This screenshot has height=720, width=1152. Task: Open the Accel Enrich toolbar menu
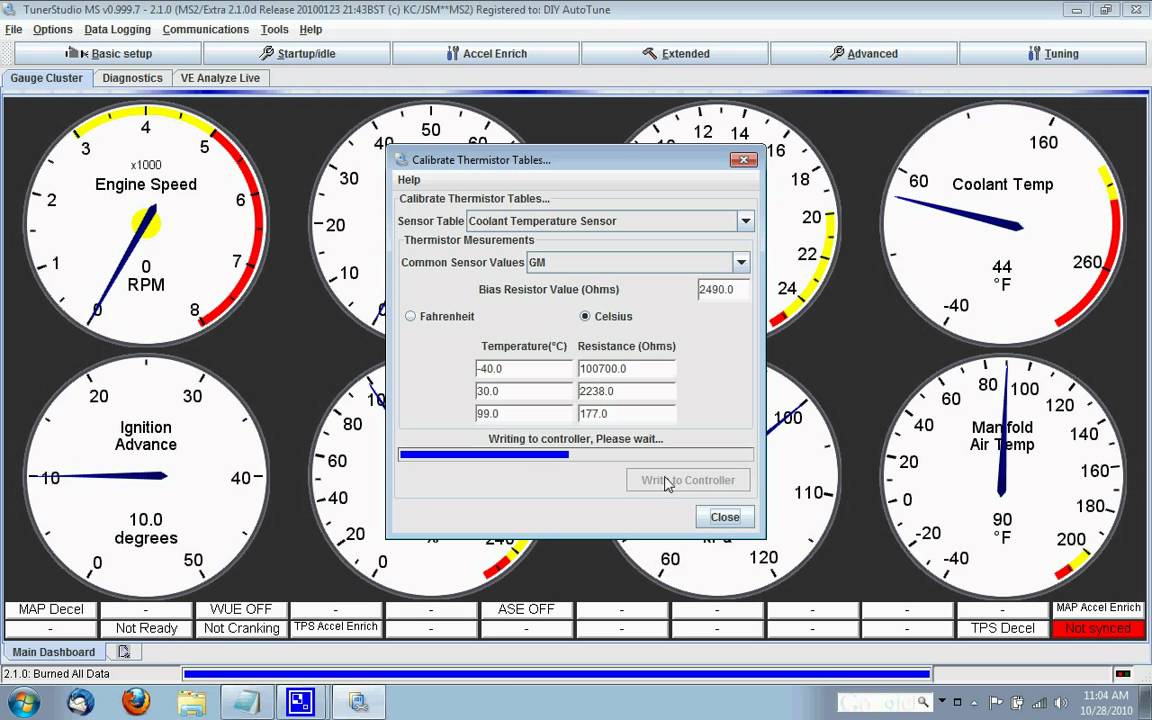pyautogui.click(x=486, y=54)
